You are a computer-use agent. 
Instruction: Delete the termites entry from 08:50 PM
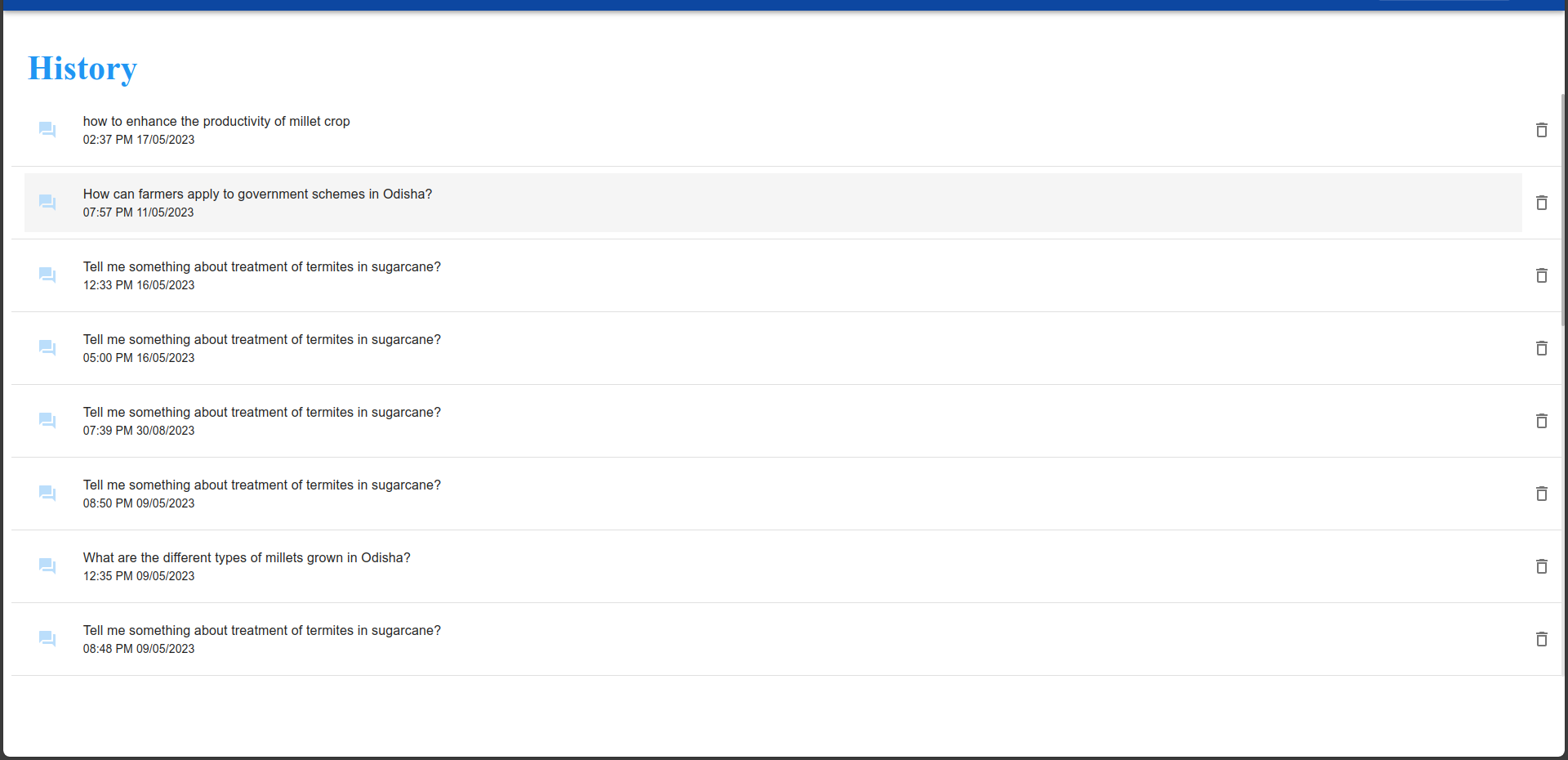click(1541, 494)
